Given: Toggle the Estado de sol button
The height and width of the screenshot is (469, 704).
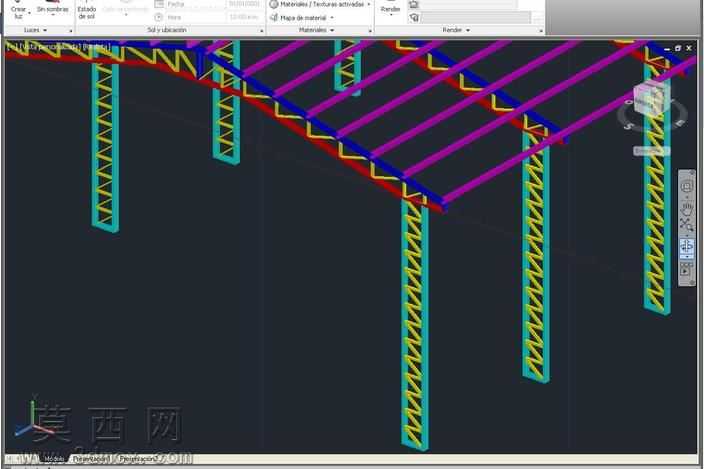Looking at the screenshot, I should 87,11.
